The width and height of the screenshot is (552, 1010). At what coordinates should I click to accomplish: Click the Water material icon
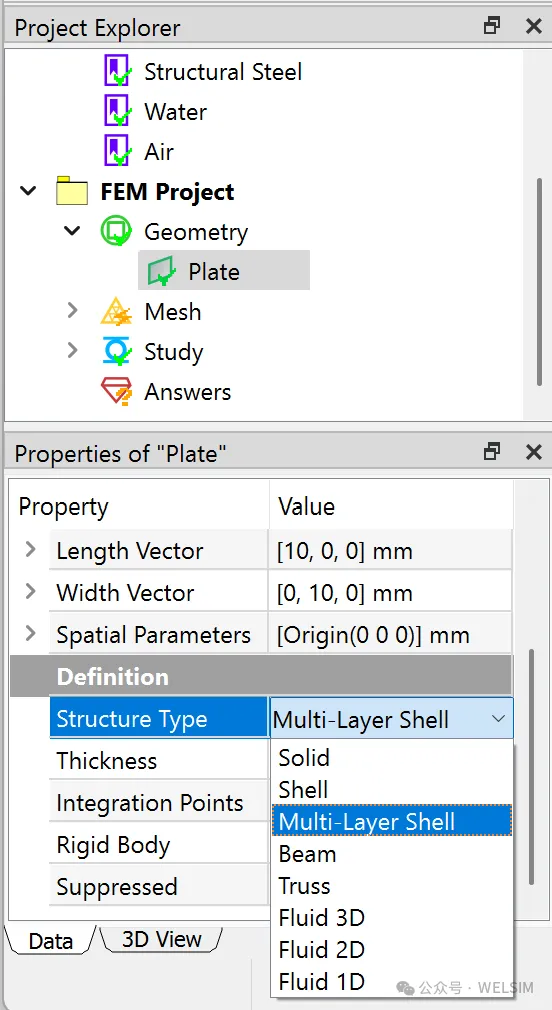(x=118, y=111)
